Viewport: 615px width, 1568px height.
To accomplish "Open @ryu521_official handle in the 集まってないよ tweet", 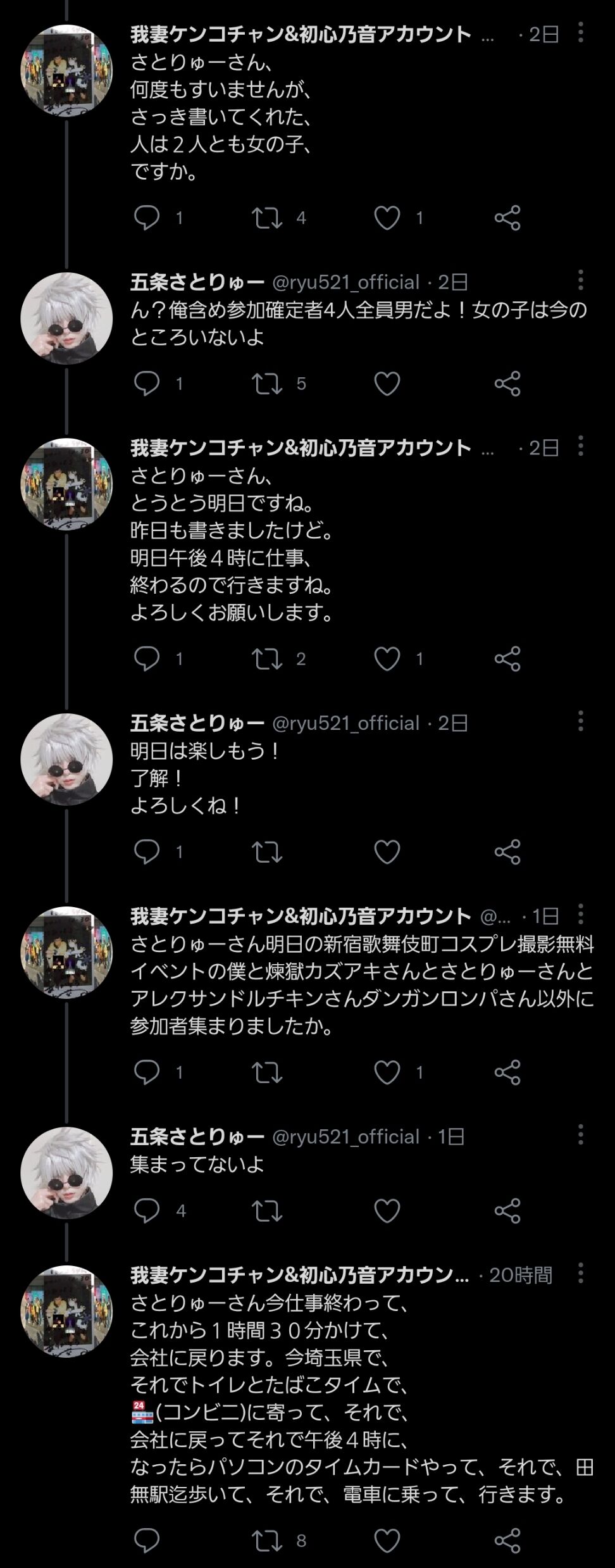I will pyautogui.click(x=345, y=1137).
